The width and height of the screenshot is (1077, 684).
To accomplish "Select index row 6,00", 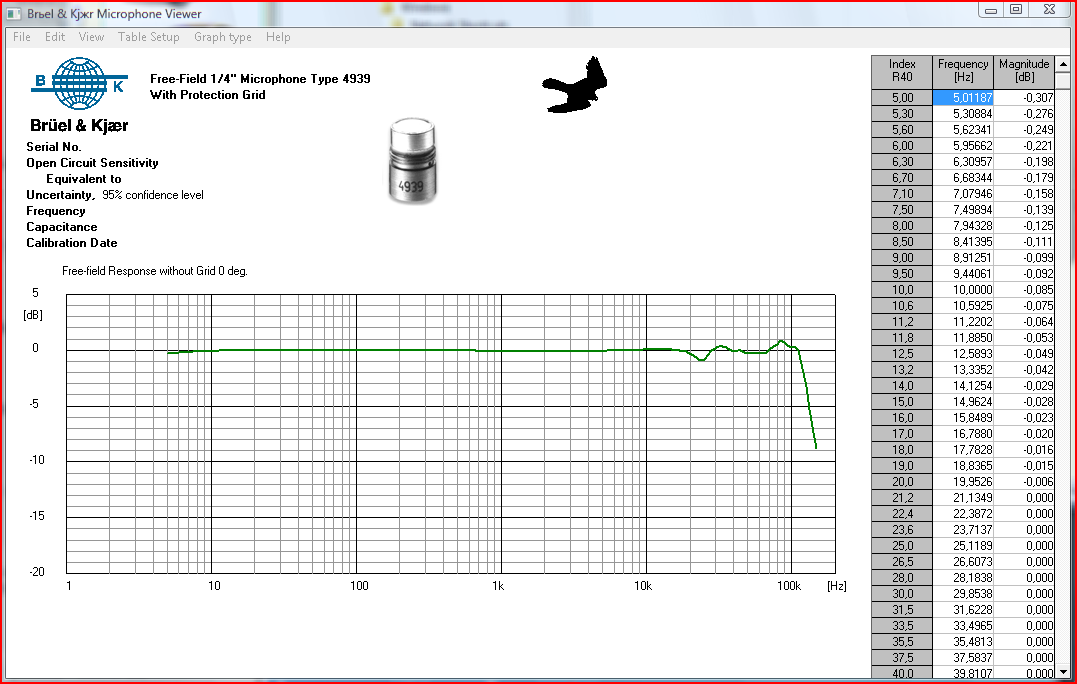I will click(902, 146).
